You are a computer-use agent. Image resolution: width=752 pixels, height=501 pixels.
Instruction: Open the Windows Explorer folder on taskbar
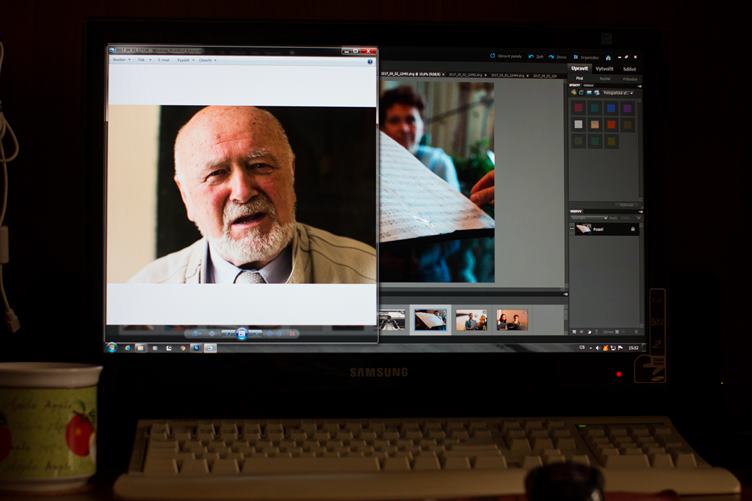click(x=141, y=349)
